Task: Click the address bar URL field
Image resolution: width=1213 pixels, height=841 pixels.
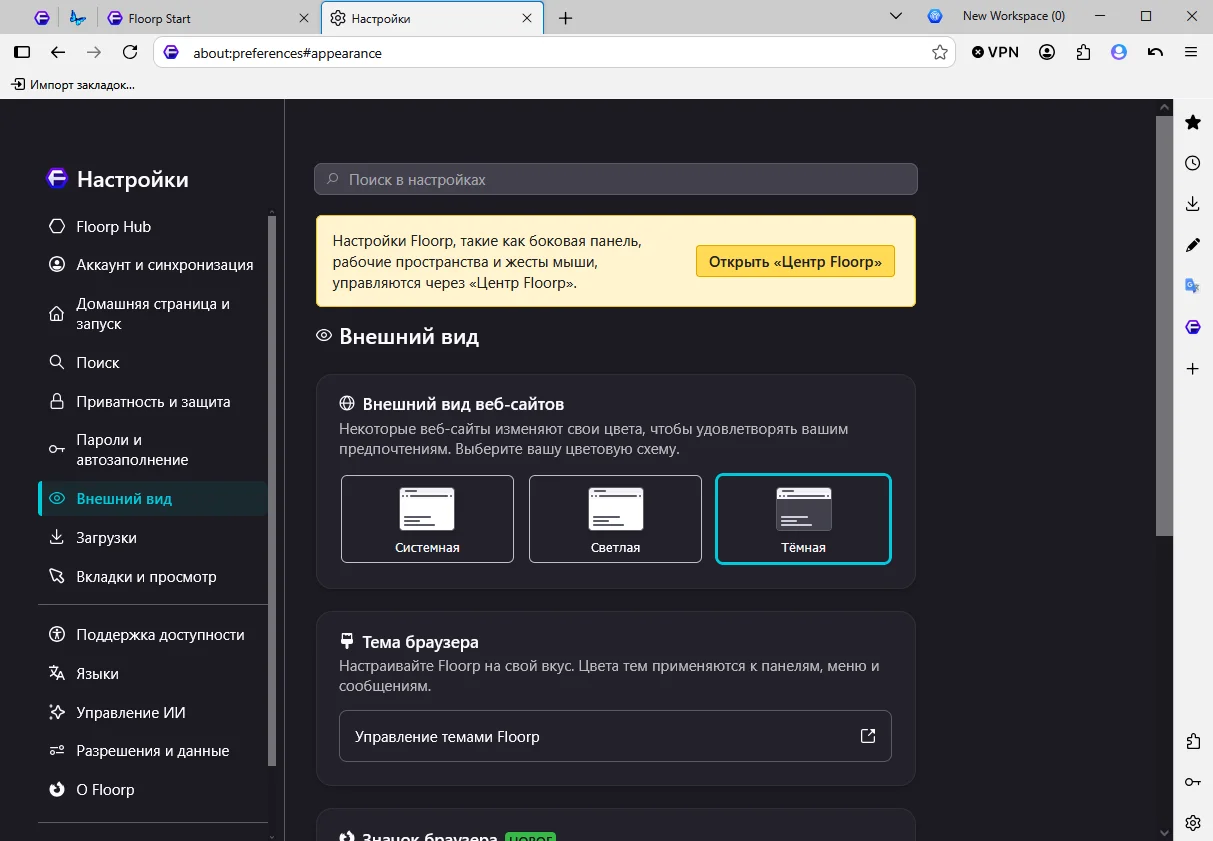Action: [555, 52]
